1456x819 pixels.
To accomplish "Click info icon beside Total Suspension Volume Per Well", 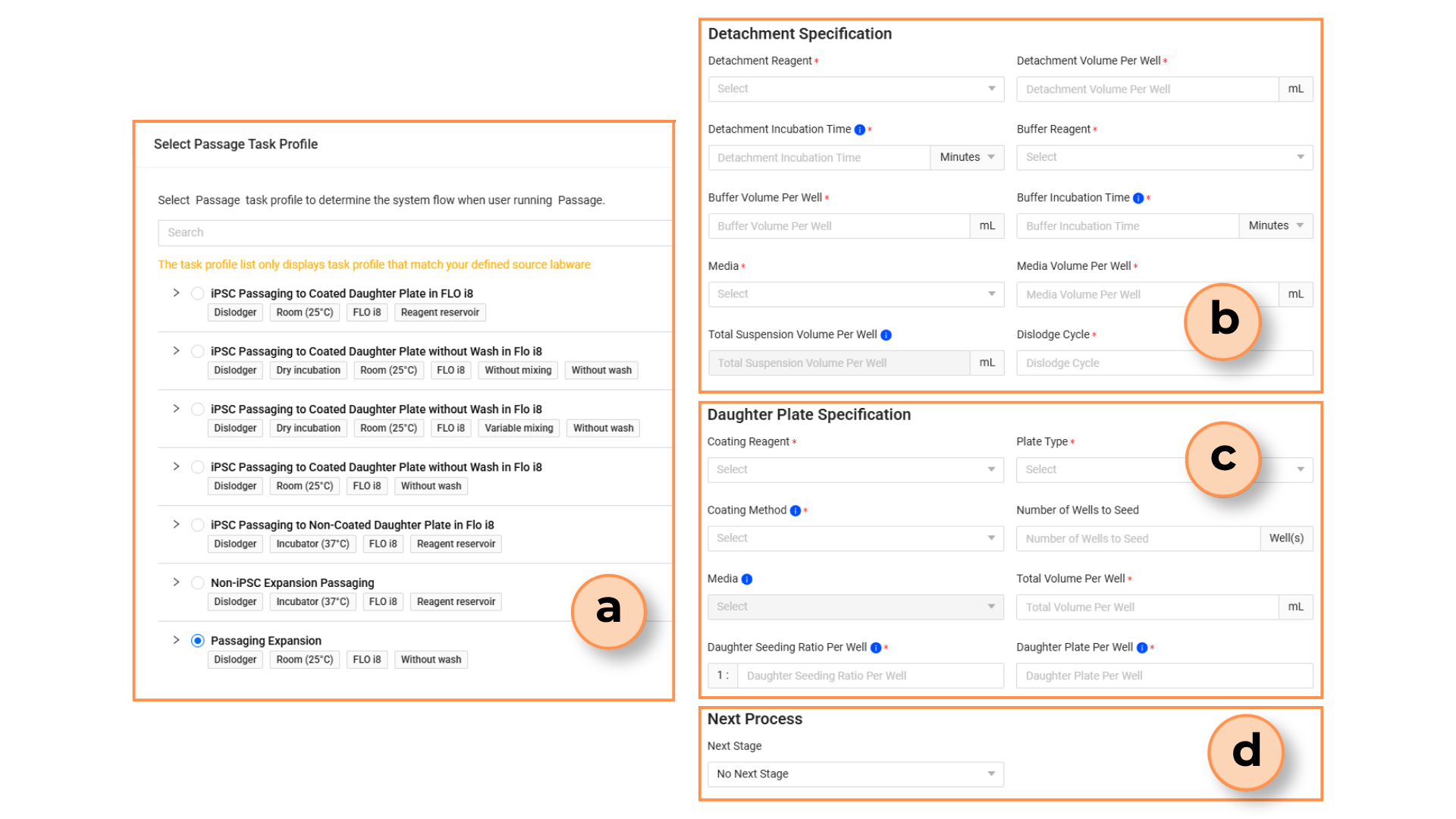I will pos(886,335).
